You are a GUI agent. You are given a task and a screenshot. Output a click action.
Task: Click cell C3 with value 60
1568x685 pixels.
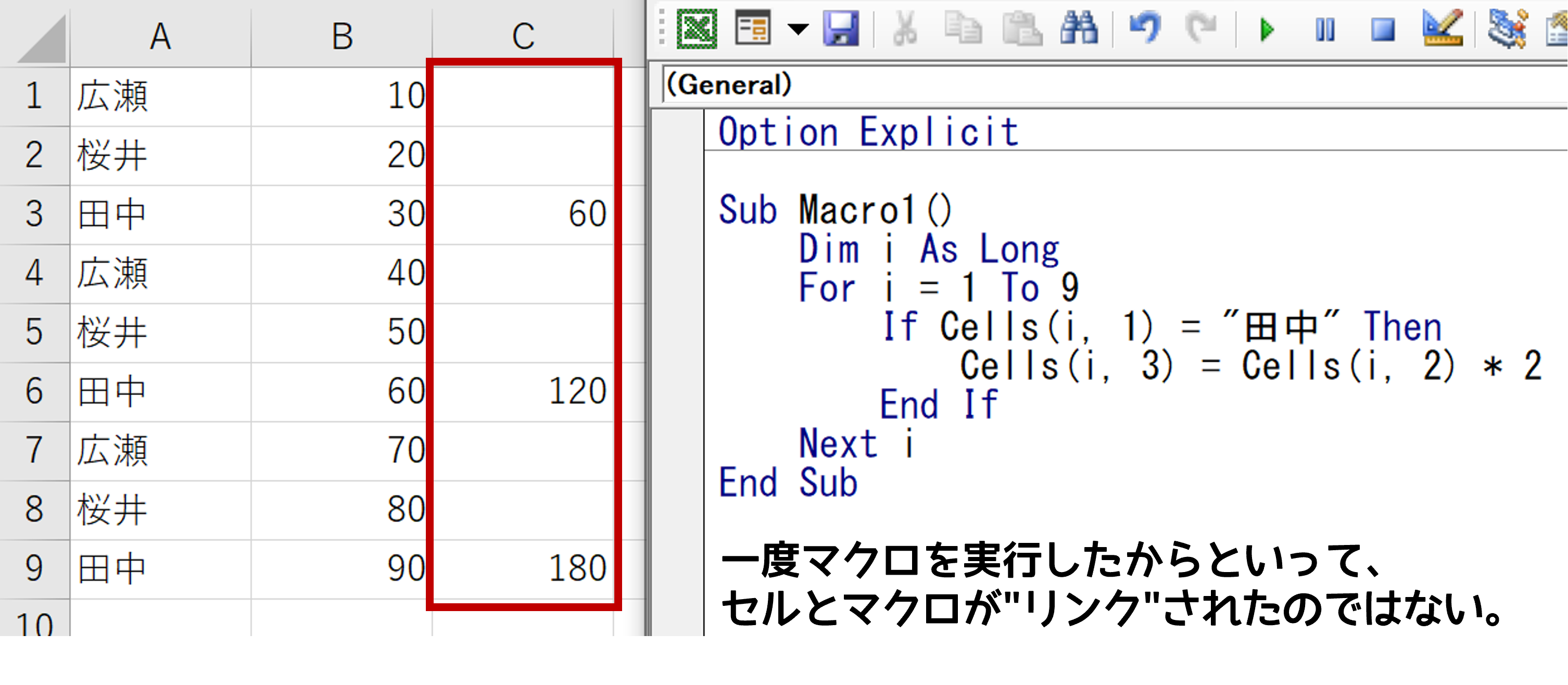point(523,214)
